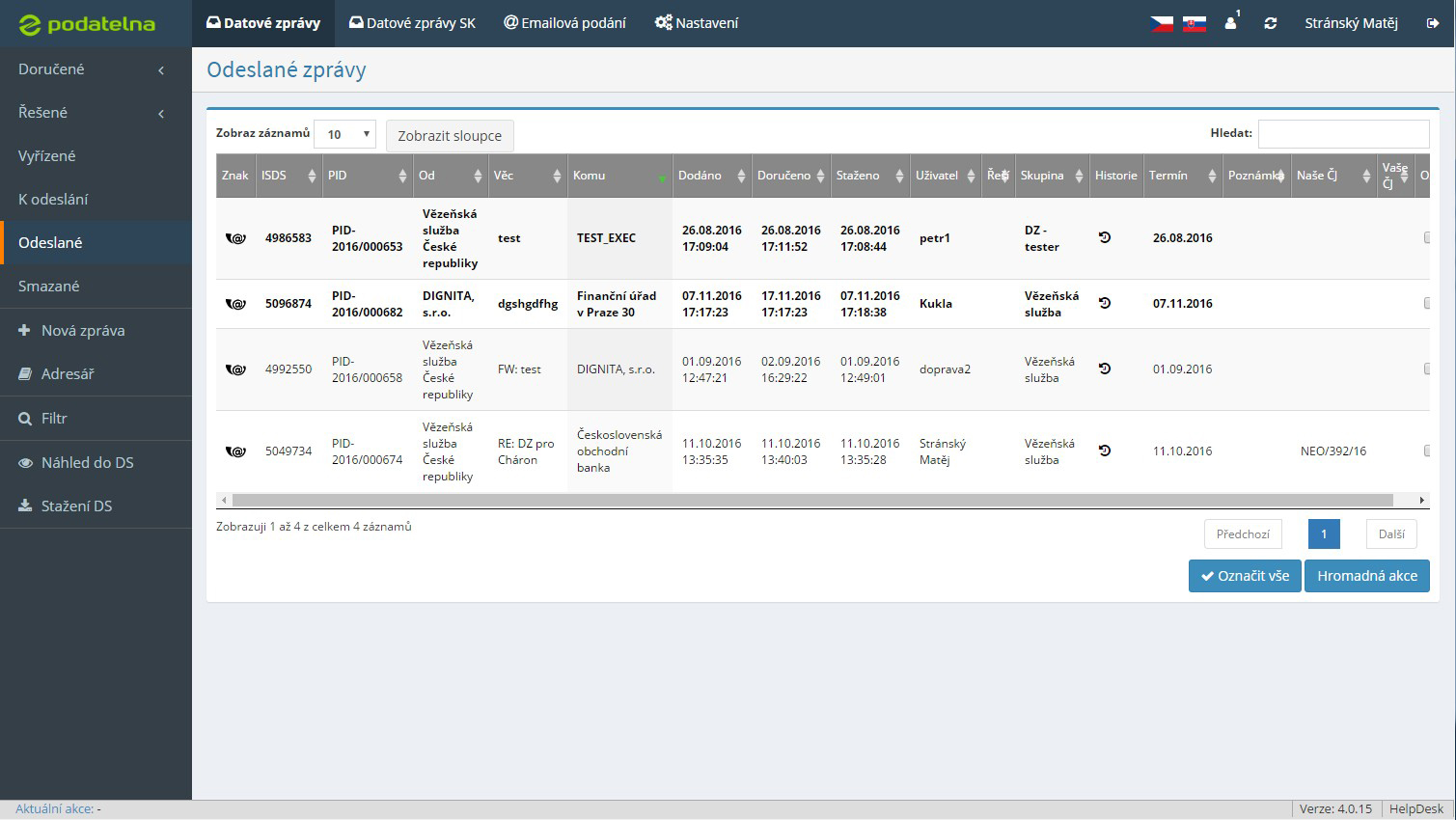This screenshot has width=1456, height=820.
Task: Click the refresh icon in top bar
Action: point(1270,23)
